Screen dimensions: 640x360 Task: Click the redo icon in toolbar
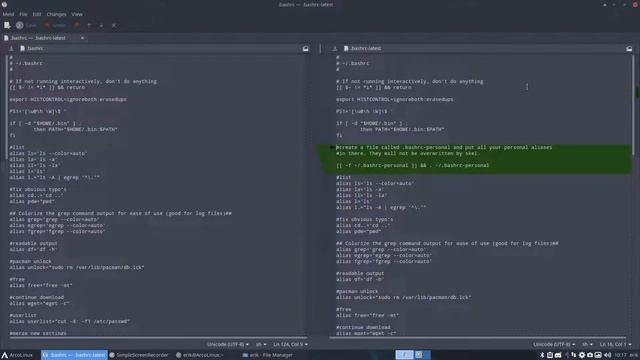(77, 25)
